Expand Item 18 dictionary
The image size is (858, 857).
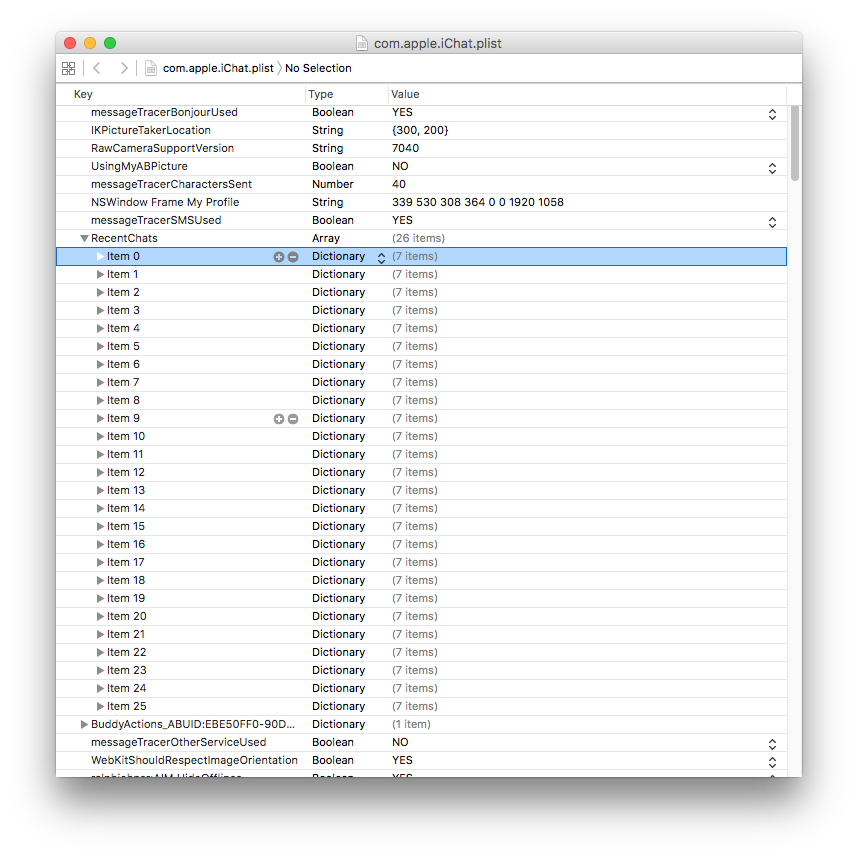click(100, 580)
